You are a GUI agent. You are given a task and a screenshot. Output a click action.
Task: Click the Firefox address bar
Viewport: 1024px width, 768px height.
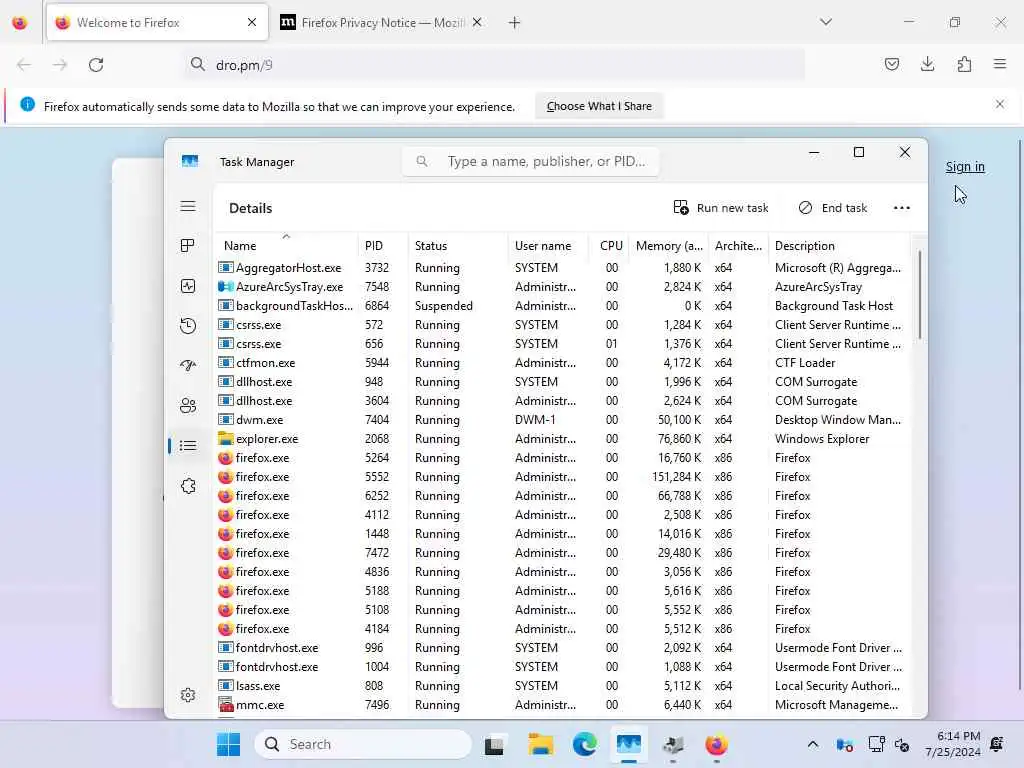tap(494, 65)
